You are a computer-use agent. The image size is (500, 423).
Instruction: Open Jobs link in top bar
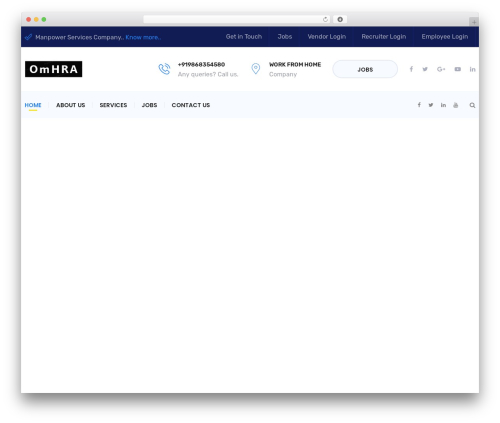(x=285, y=37)
